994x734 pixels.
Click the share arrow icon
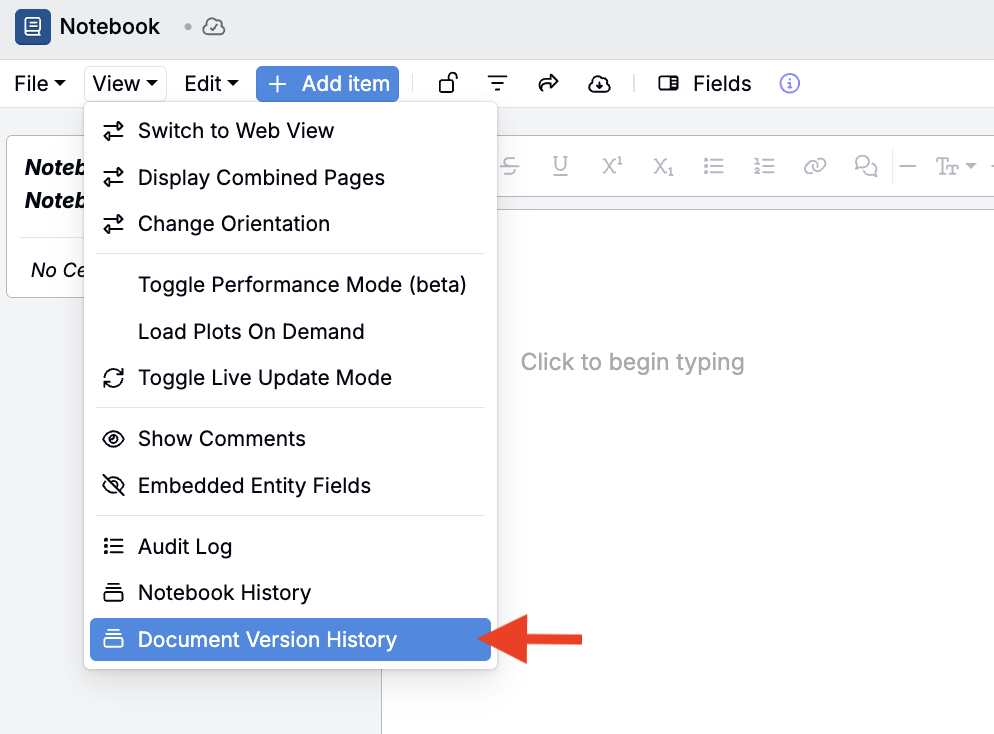coord(548,84)
